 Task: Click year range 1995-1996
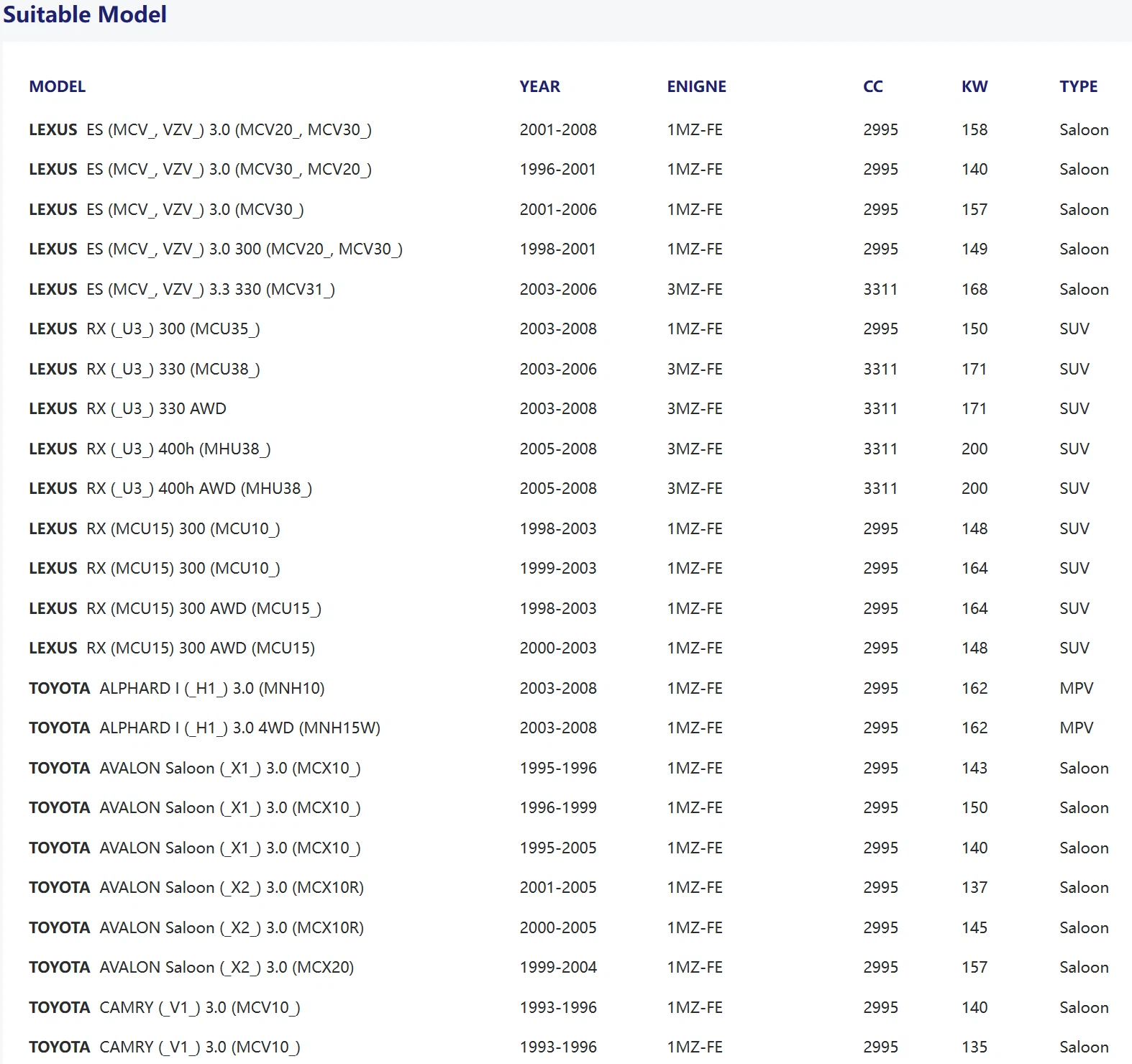(x=558, y=769)
